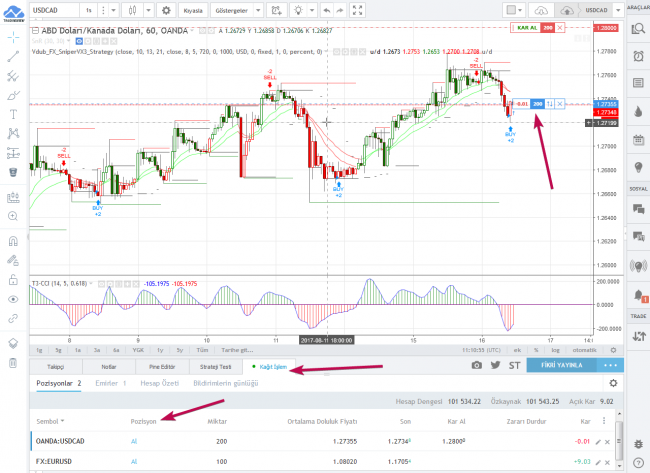Select the measure ruler tool
Viewport: 650px width, 473px height.
click(x=13, y=197)
